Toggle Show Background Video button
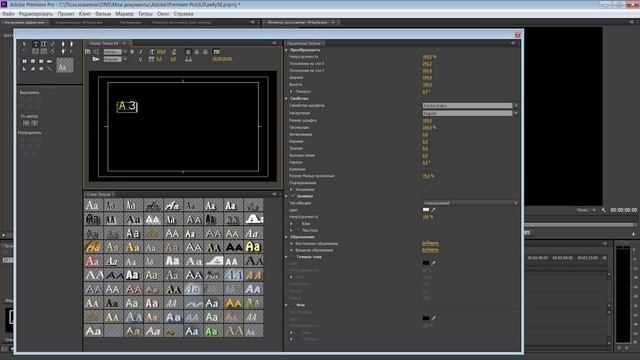This screenshot has width=640, height=360. point(217,52)
